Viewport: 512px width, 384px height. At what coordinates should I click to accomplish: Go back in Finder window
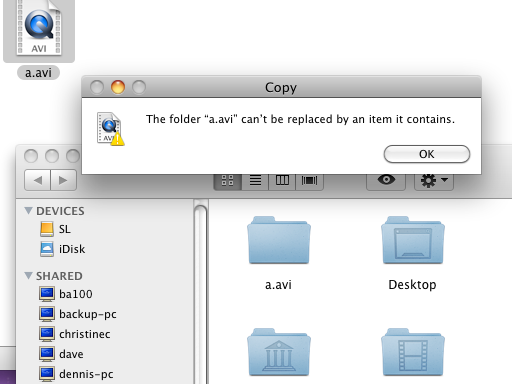[x=37, y=180]
